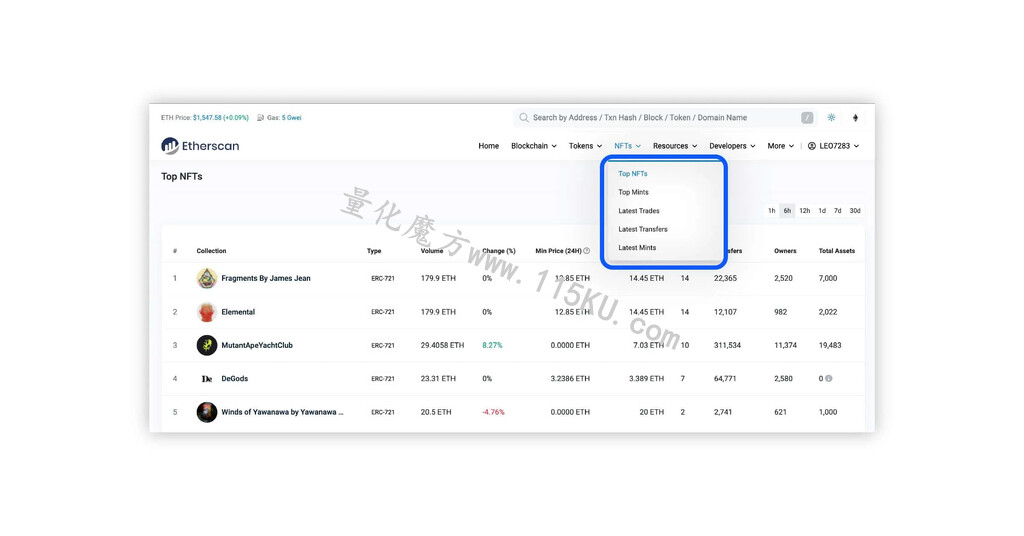Click the search magnifier icon
Image resolution: width=1024 pixels, height=536 pixels.
click(524, 118)
